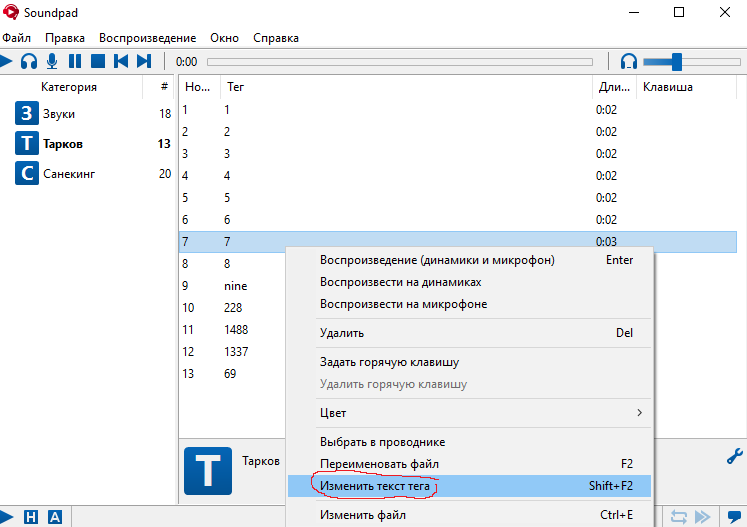Viewport: 747px width, 527px height.
Task: Stop playback with the stop icon
Action: (98, 61)
